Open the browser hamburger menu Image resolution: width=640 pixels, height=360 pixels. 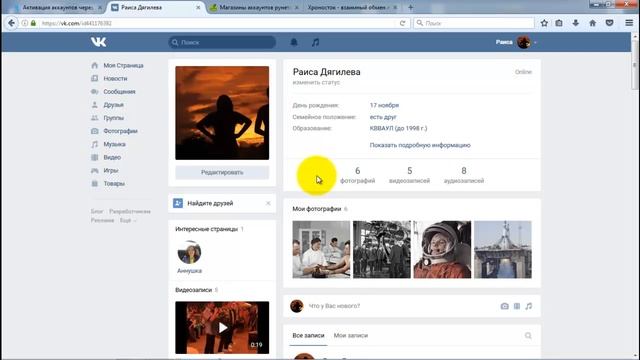click(629, 23)
